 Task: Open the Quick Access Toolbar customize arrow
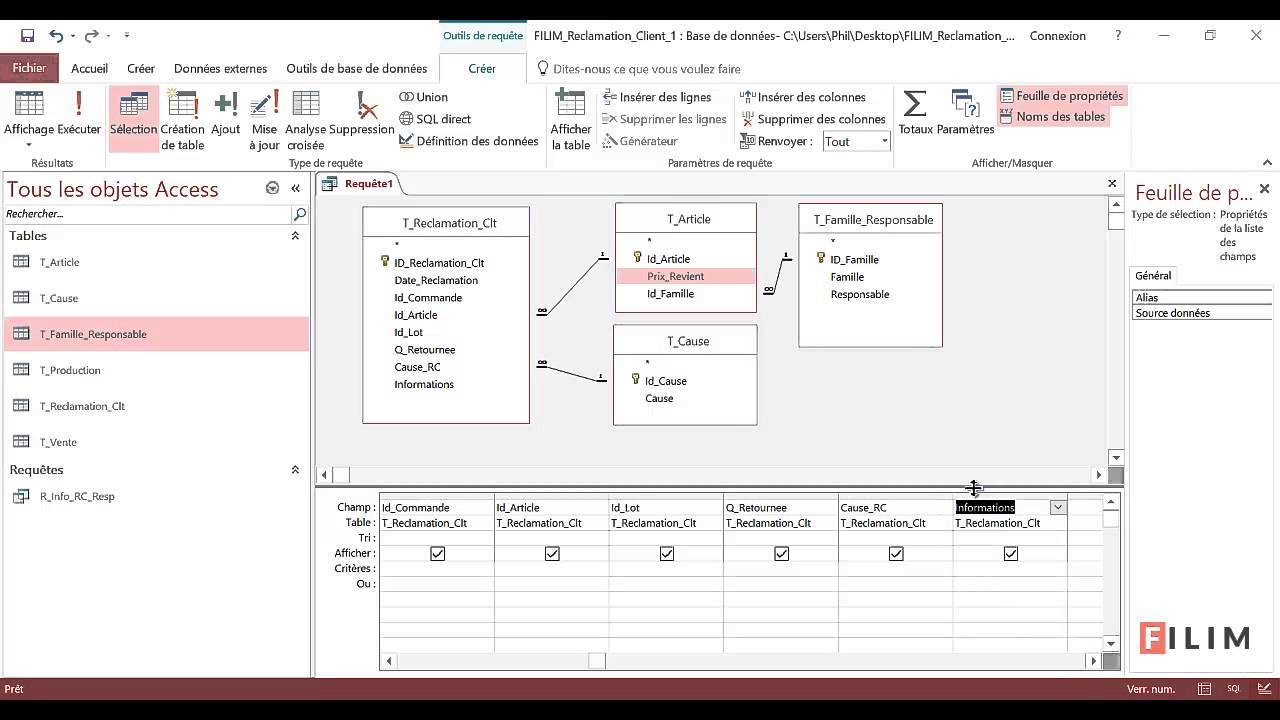tap(127, 36)
